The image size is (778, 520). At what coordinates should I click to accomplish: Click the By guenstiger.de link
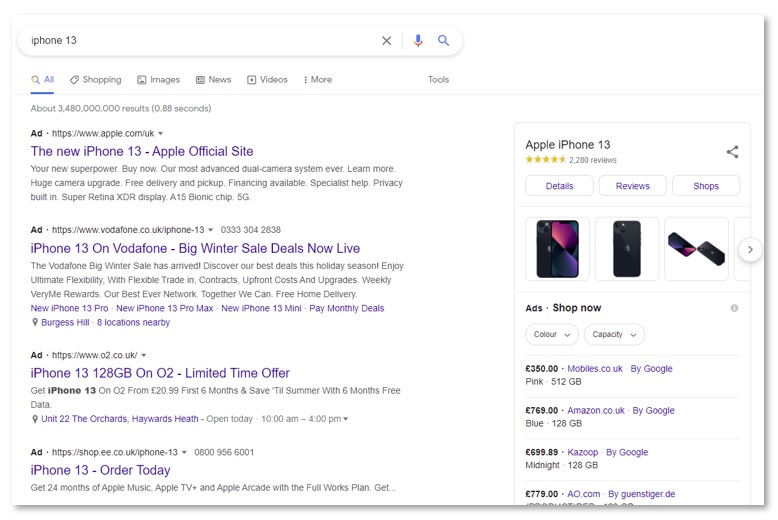point(641,494)
